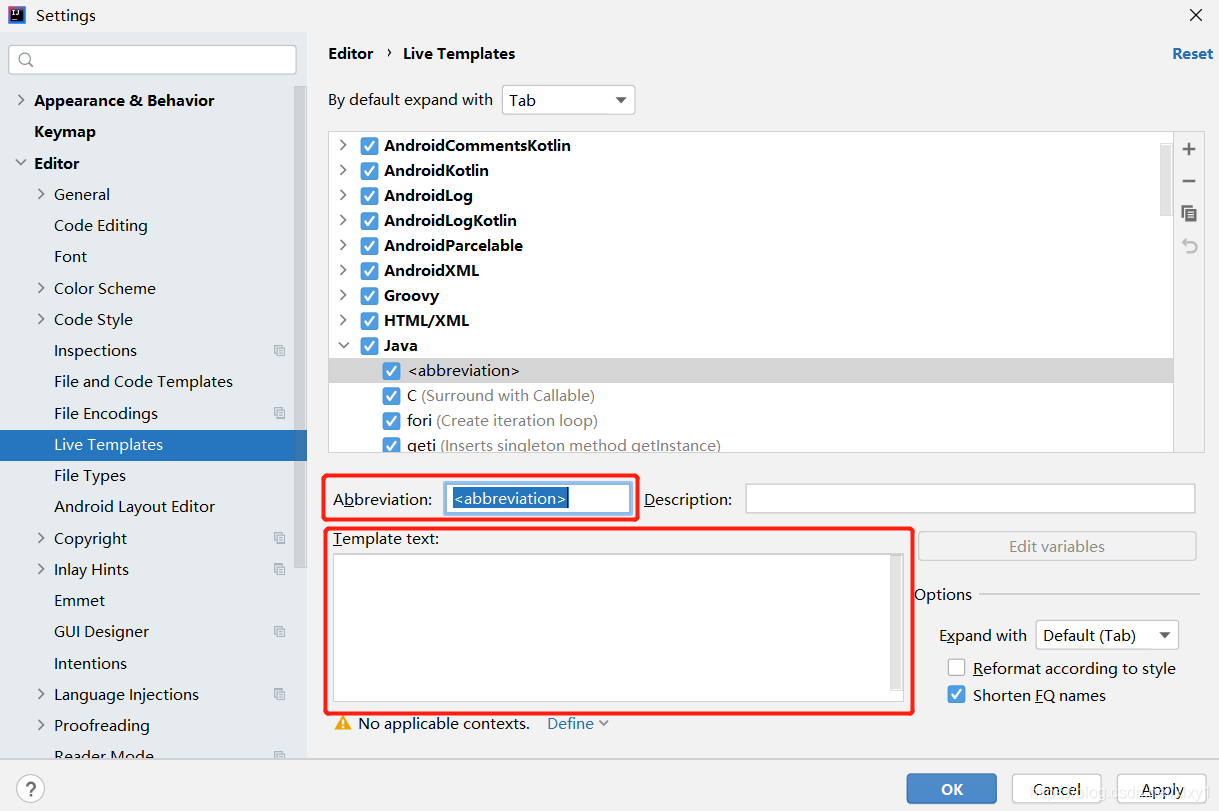Click Editor in the breadcrumb
1219x811 pixels.
pos(351,54)
